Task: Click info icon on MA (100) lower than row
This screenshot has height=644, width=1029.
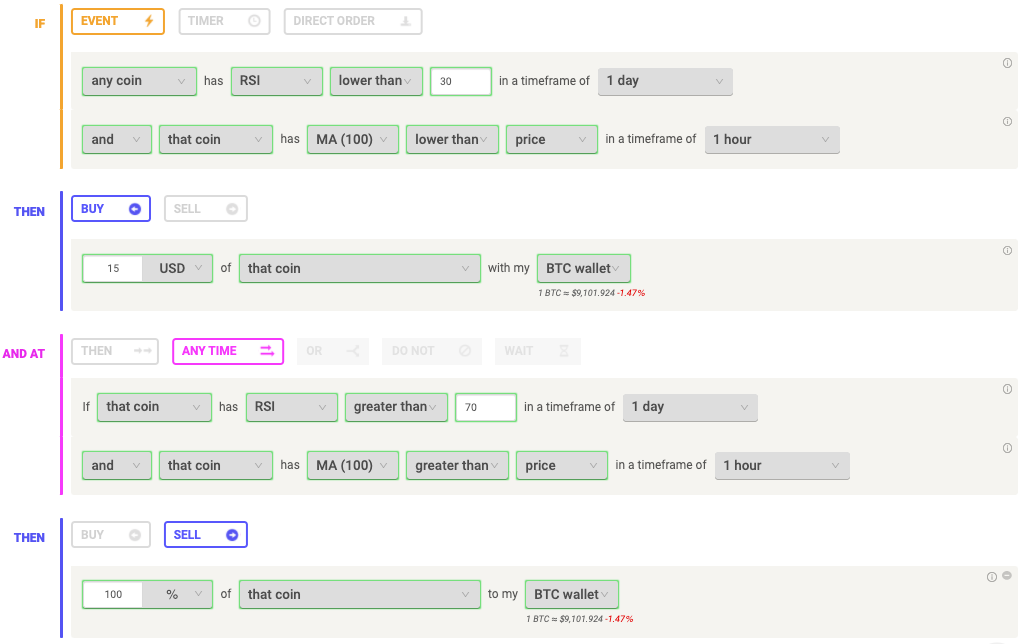Action: pyautogui.click(x=1007, y=122)
